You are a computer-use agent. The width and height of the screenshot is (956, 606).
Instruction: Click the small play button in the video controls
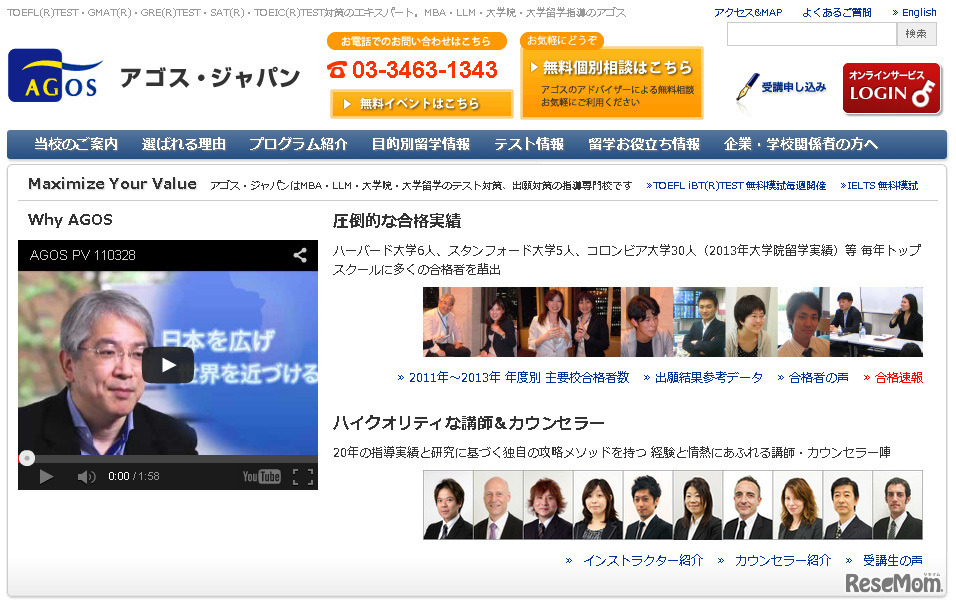tap(46, 476)
